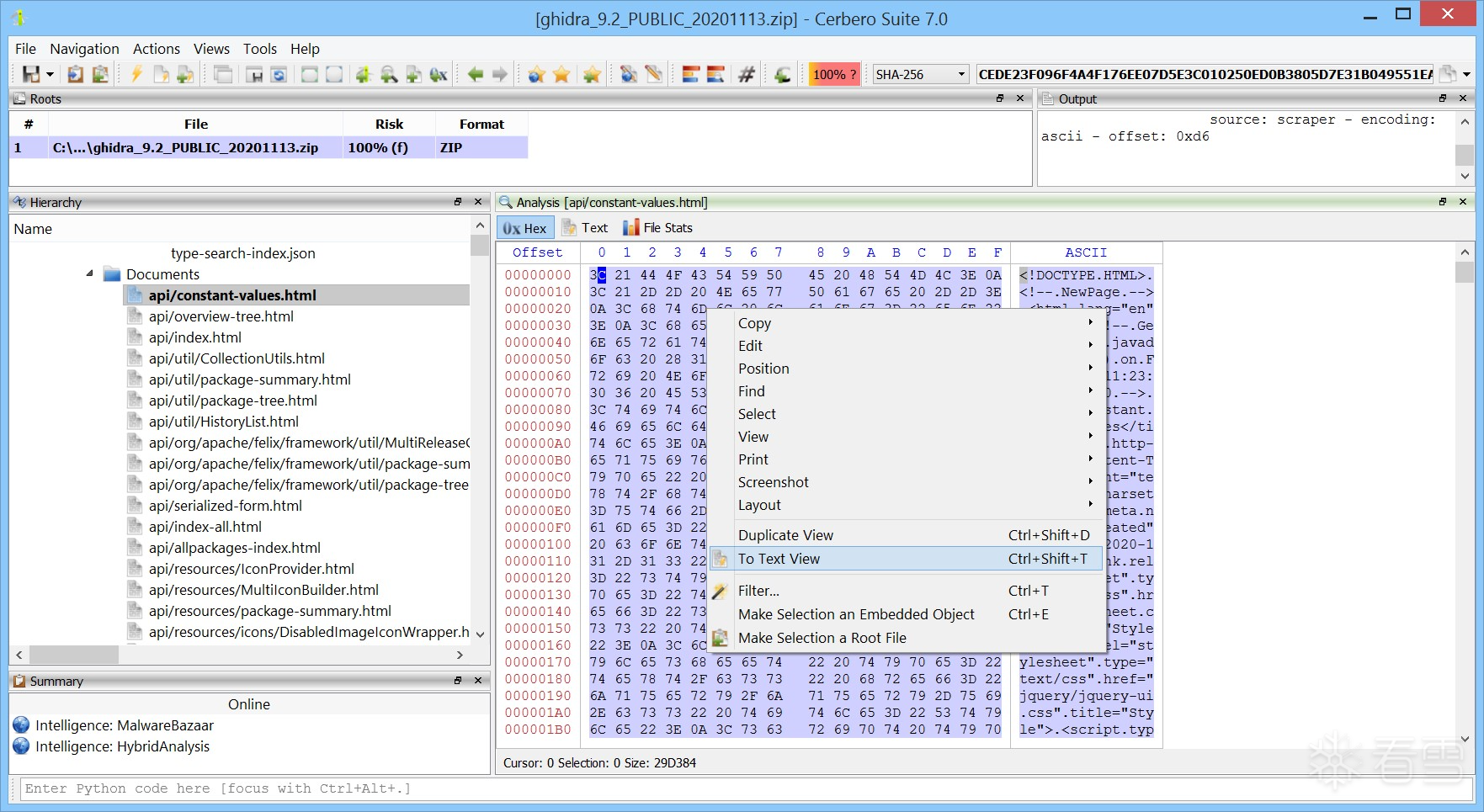Image resolution: width=1484 pixels, height=812 pixels.
Task: Click the hash symbol toolbar icon
Action: coord(746,75)
